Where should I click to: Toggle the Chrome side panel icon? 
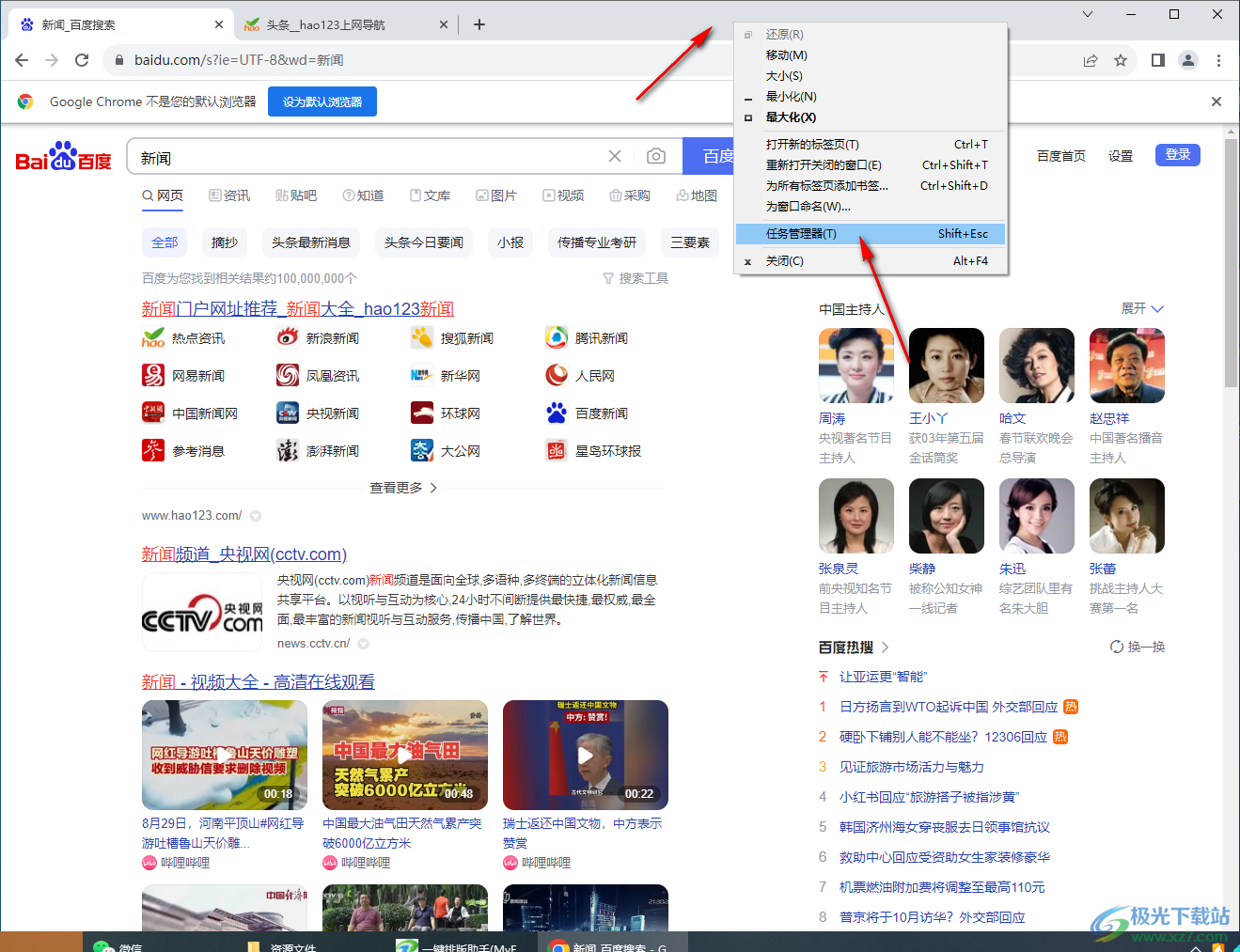(x=1158, y=60)
